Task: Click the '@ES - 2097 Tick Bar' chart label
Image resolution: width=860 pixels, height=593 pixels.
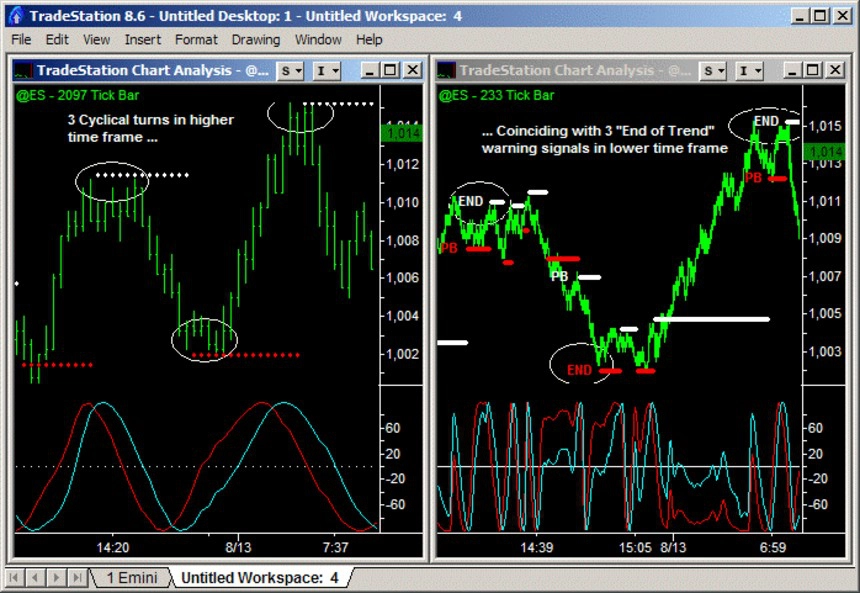Action: (78, 95)
